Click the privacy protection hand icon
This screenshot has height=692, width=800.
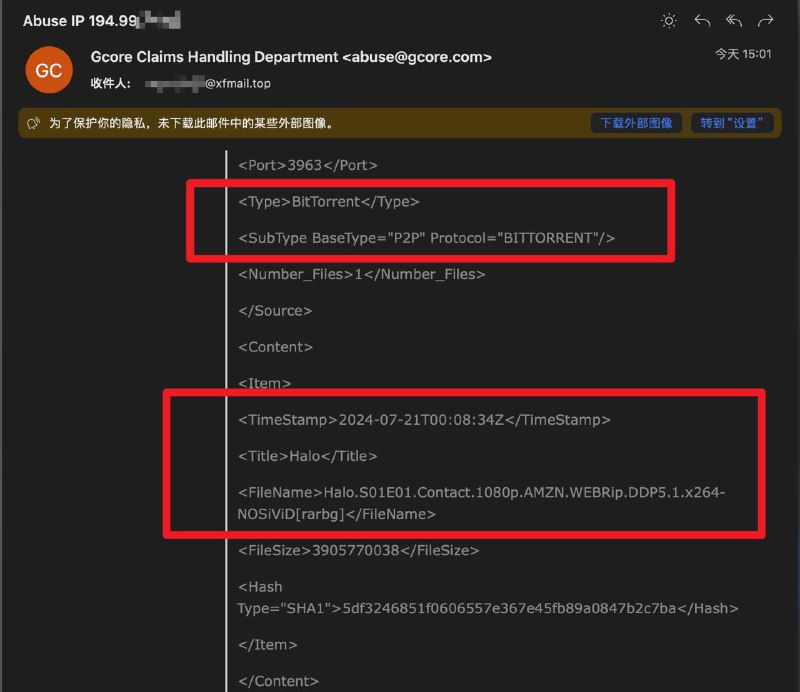(x=33, y=123)
